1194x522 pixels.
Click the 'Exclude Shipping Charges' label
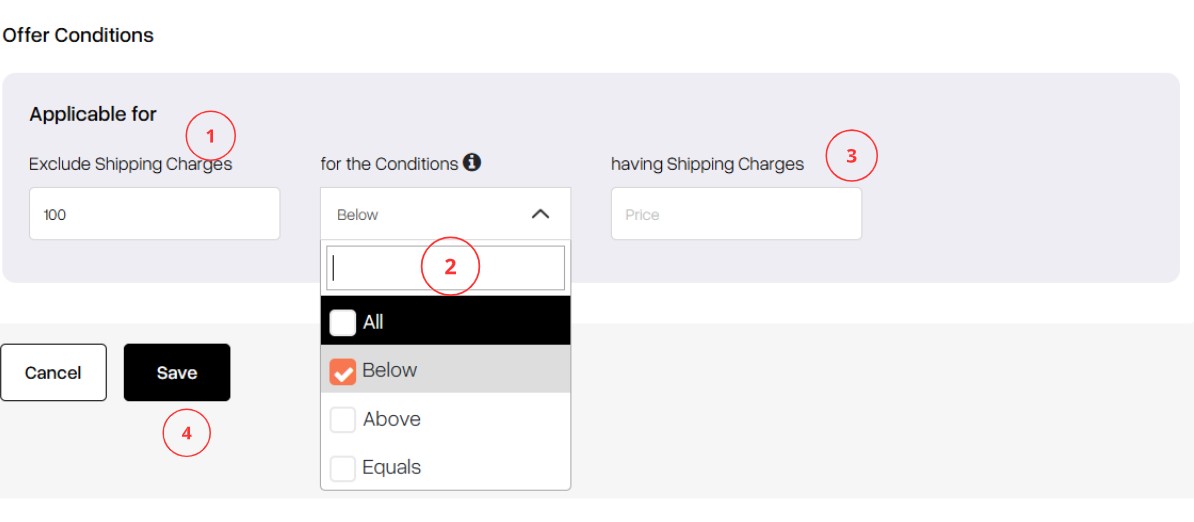(x=130, y=164)
